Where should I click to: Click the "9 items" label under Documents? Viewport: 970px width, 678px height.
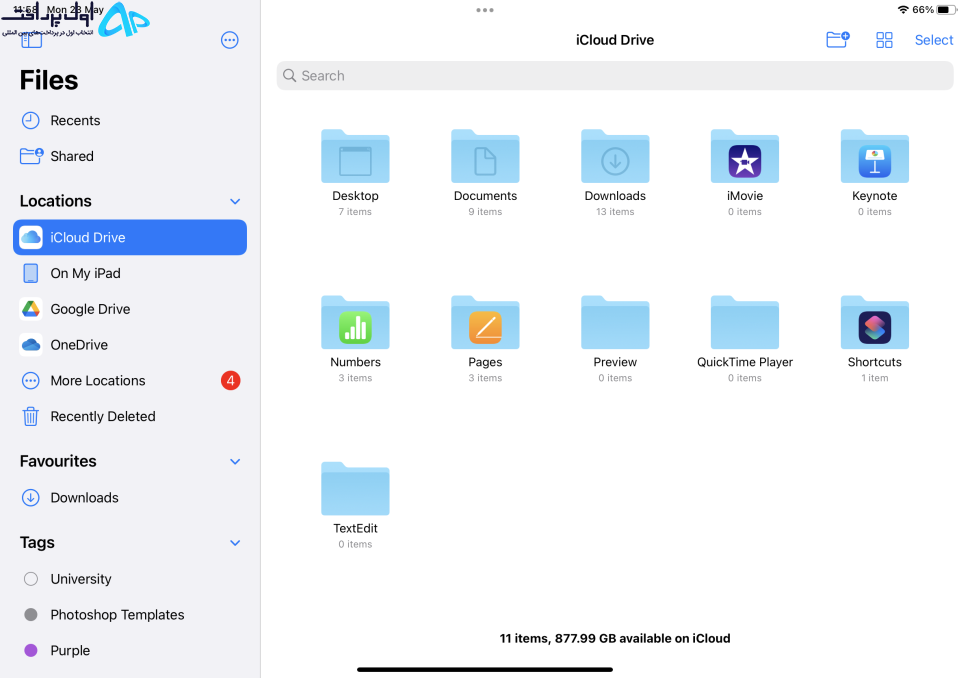pos(485,212)
